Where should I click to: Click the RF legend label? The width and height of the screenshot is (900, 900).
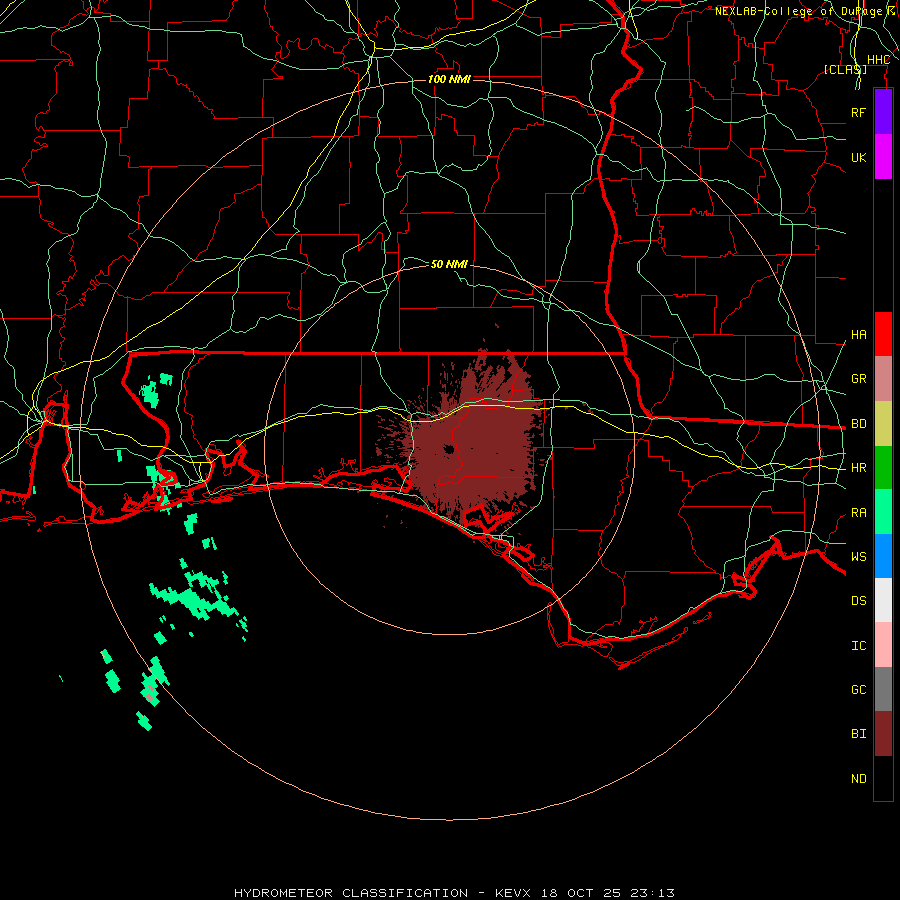[x=858, y=112]
